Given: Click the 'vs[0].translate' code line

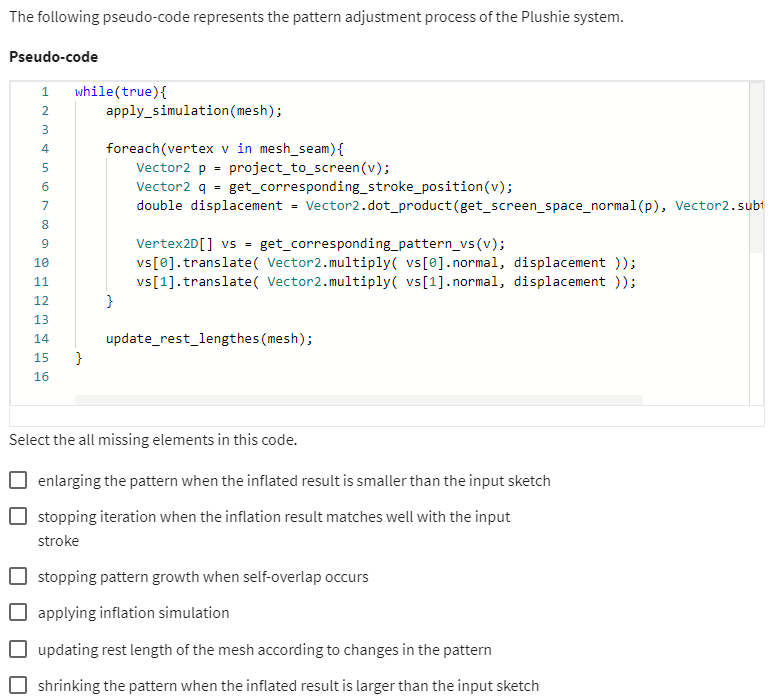Looking at the screenshot, I should [x=386, y=262].
